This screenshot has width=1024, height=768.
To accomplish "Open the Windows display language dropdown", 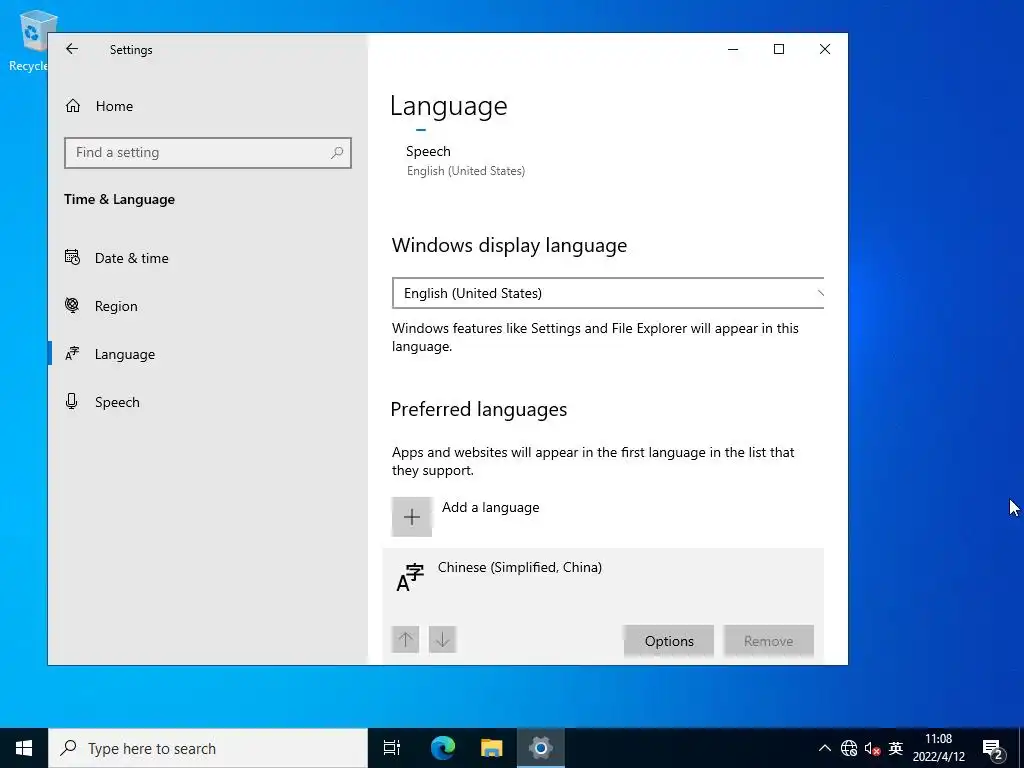I will 607,293.
